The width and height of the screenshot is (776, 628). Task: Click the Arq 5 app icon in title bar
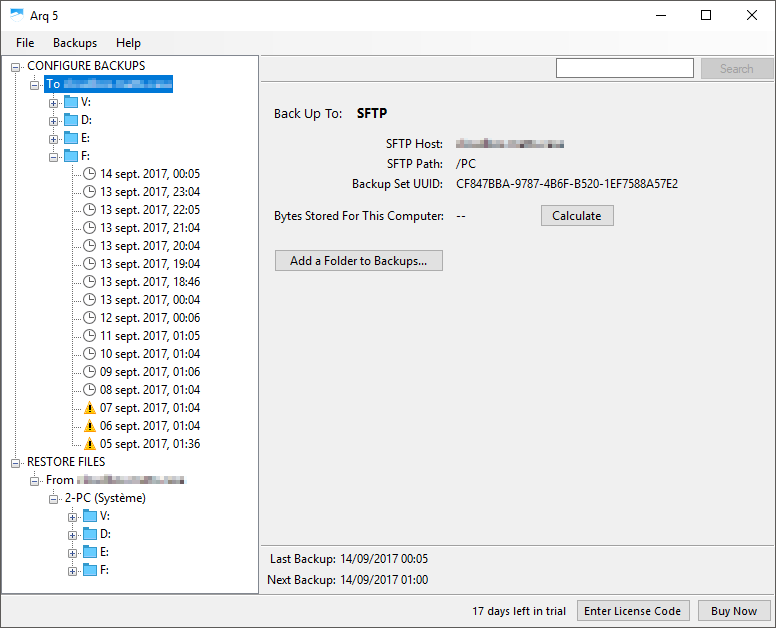coord(16,15)
